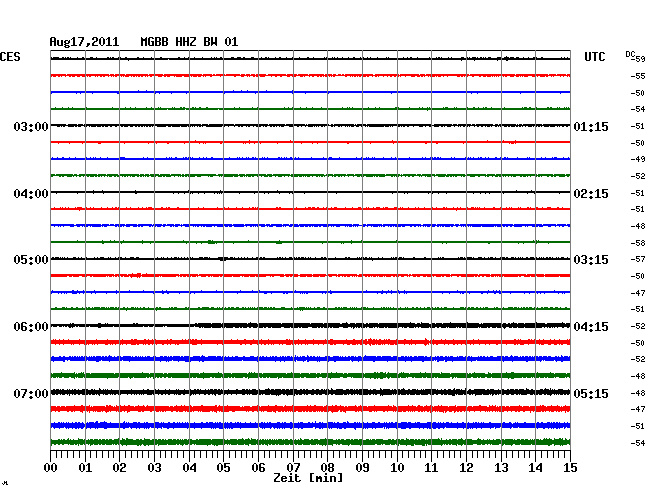Click the 01 minute axis tick label
650x494 pixels.
click(85, 468)
